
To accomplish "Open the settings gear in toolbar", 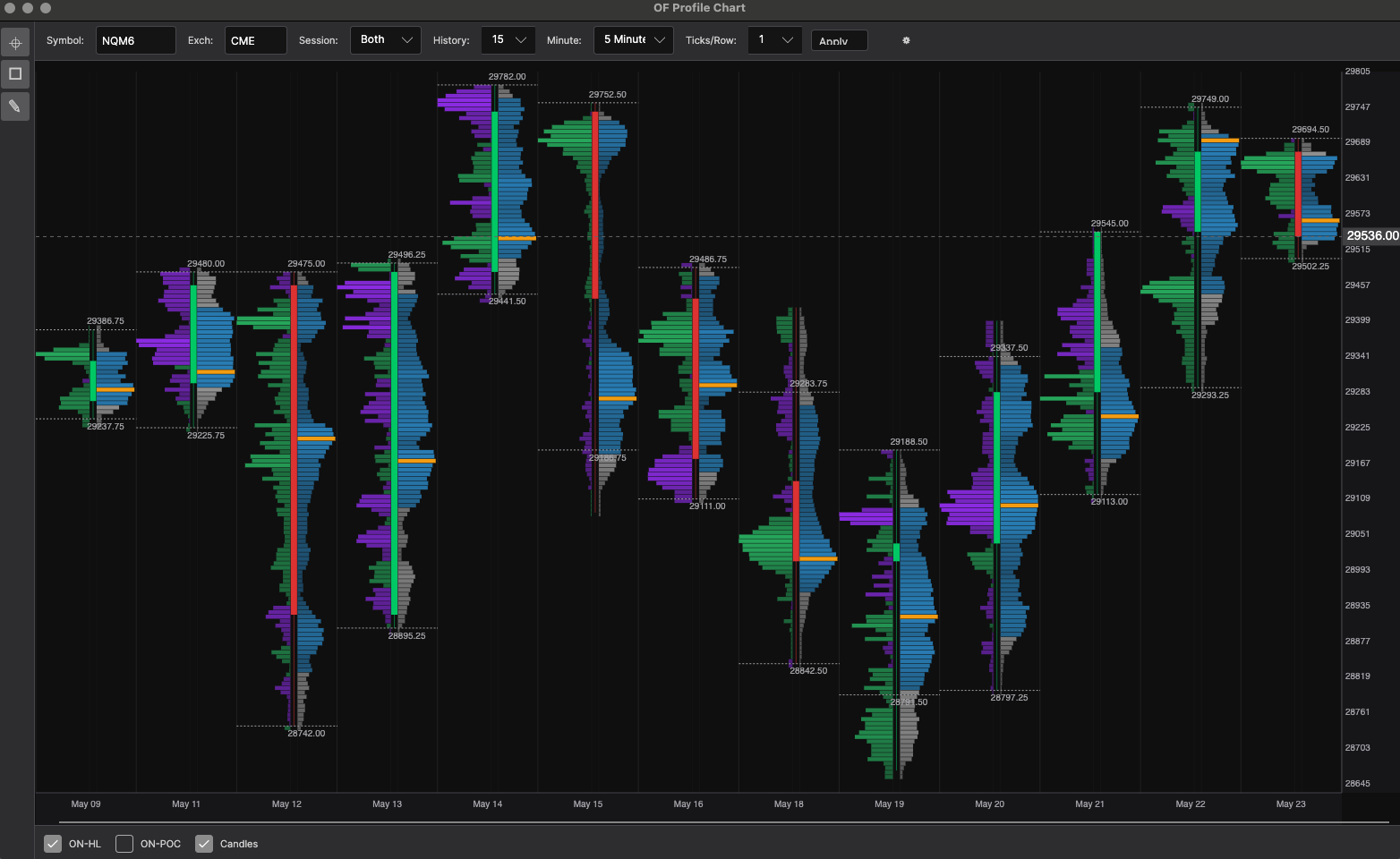I will point(906,40).
